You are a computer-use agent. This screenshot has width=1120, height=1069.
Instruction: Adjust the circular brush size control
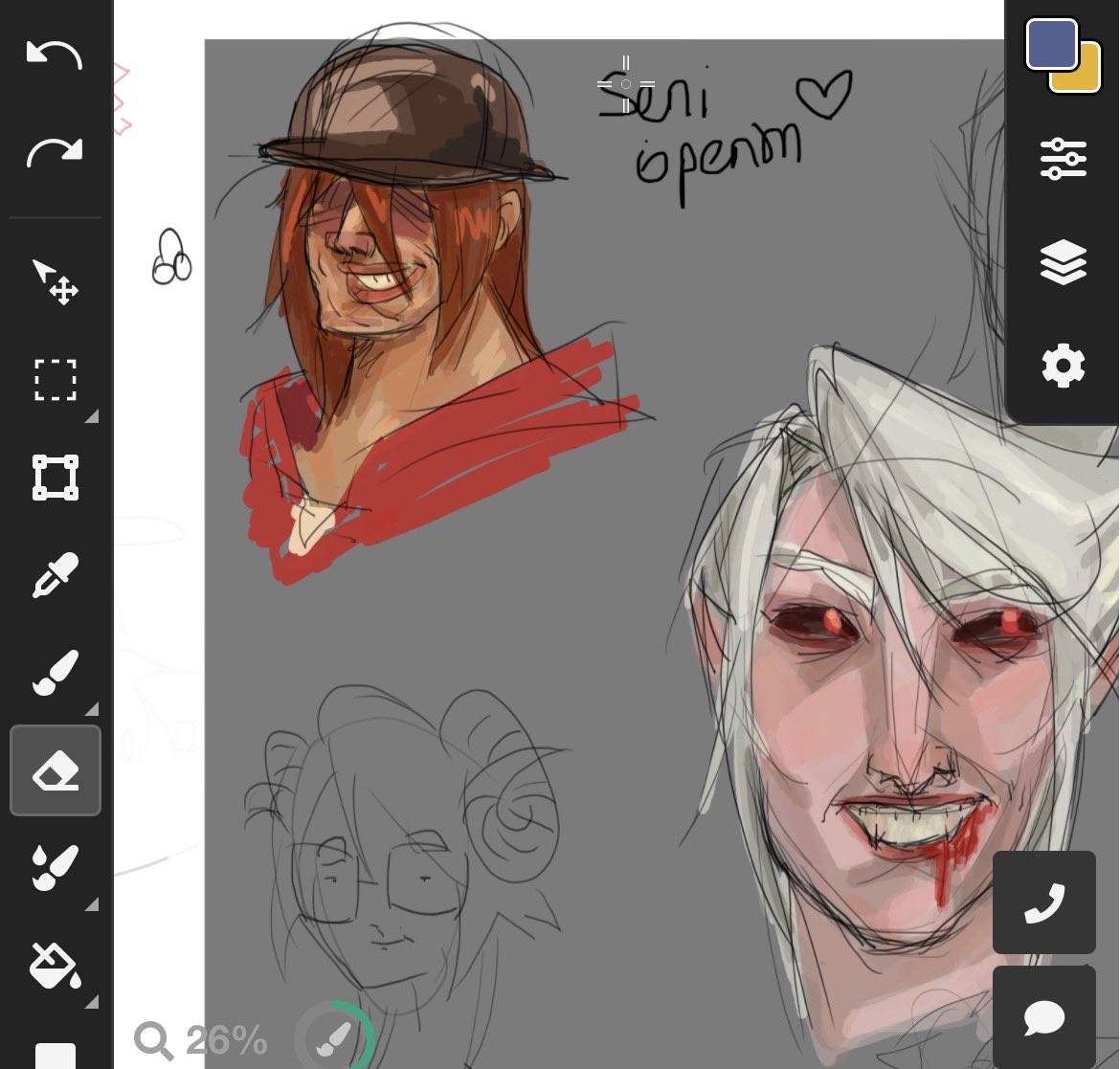point(333,1040)
